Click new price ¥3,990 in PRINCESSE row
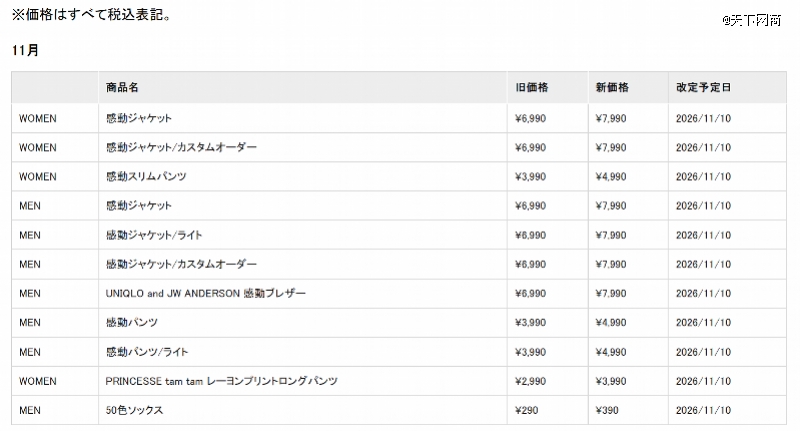This screenshot has height=431, width=800. [611, 381]
